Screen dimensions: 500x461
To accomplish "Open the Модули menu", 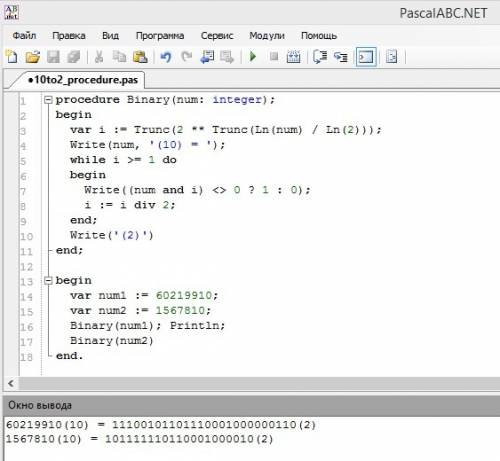I will pyautogui.click(x=267, y=35).
